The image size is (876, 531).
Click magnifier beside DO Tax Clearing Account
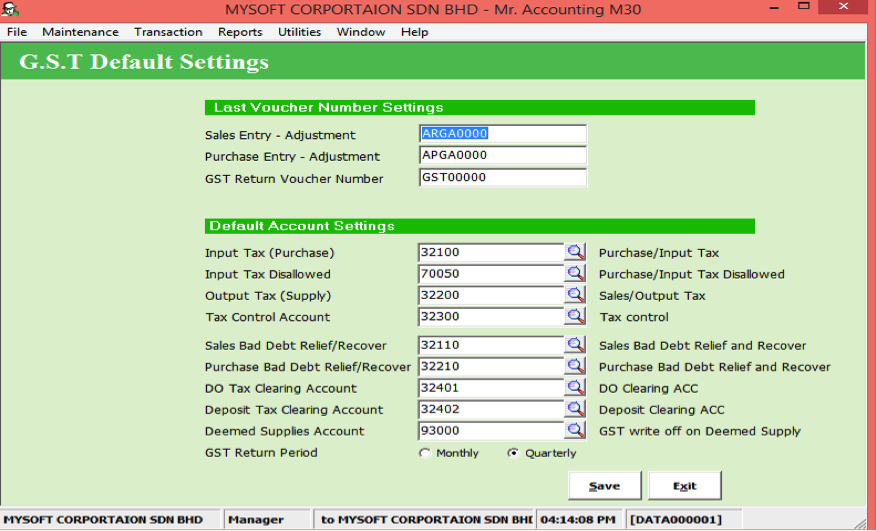[576, 388]
